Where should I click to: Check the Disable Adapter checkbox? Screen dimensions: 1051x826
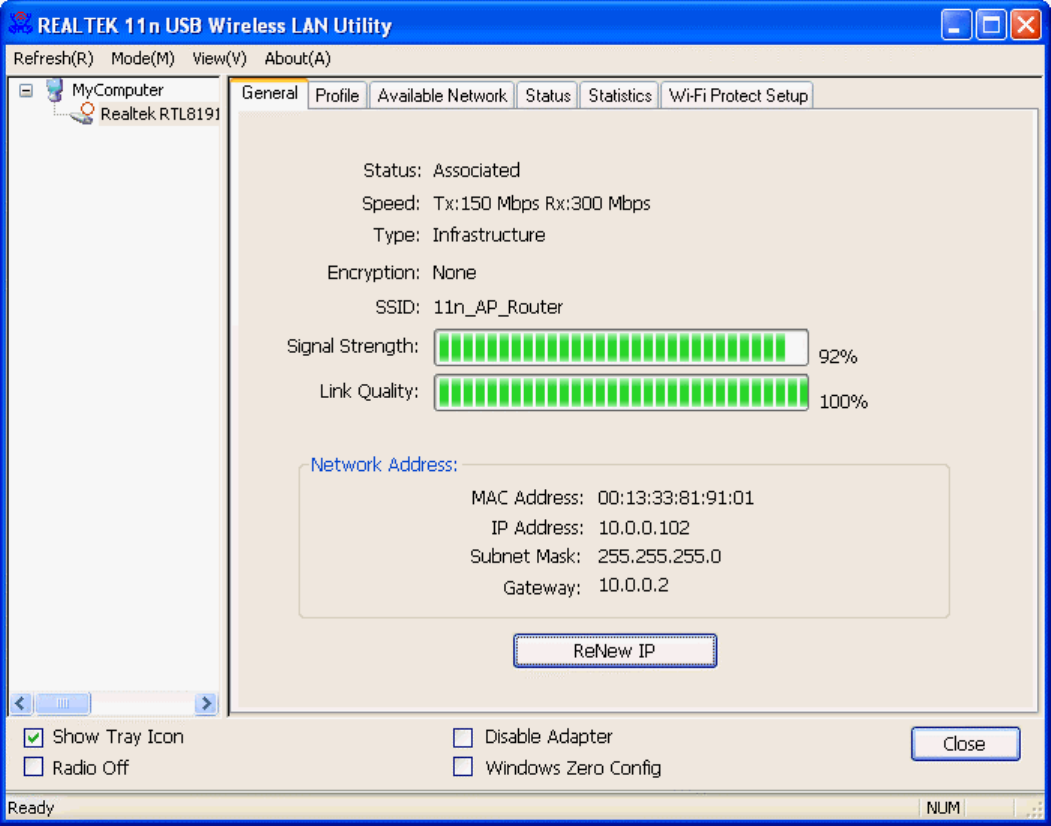tap(462, 738)
